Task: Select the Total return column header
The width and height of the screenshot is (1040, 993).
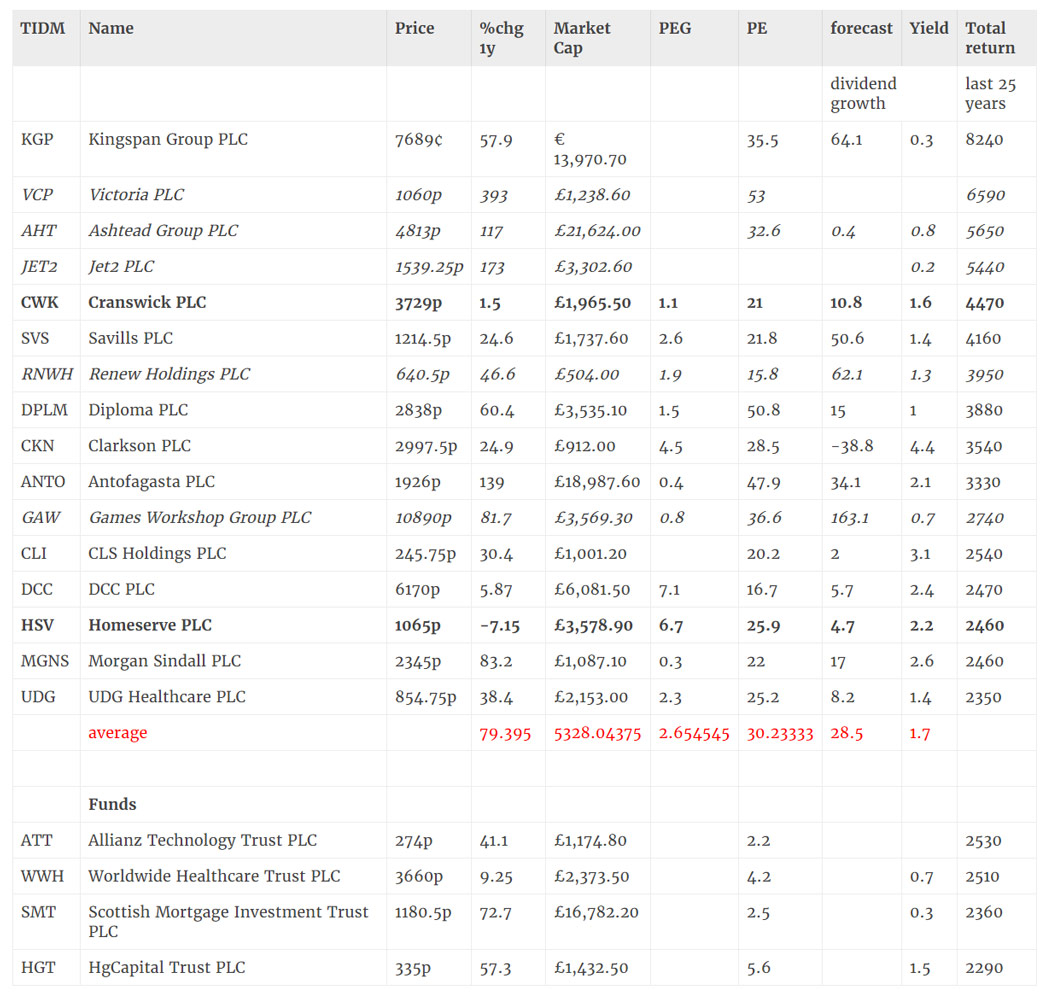Action: click(989, 38)
